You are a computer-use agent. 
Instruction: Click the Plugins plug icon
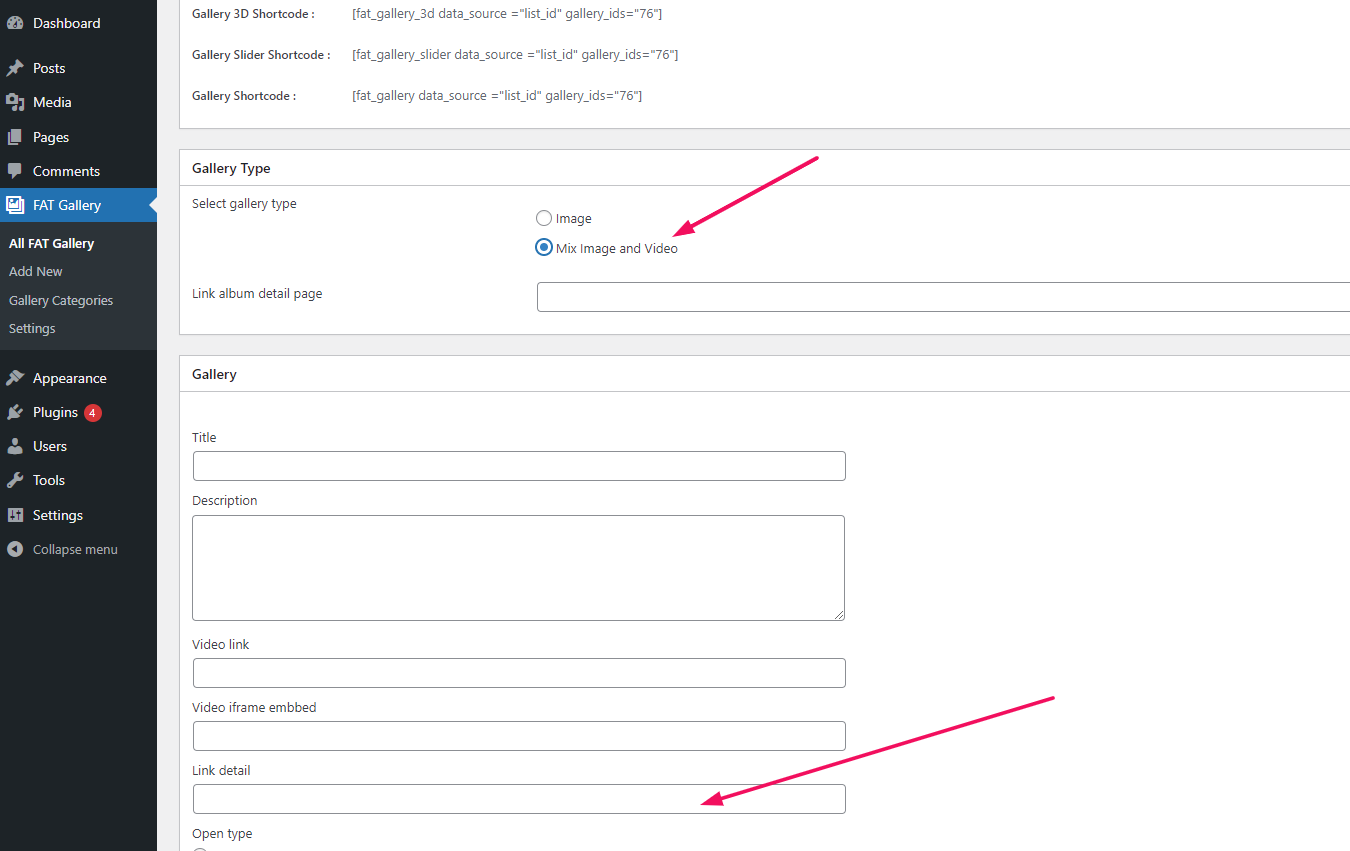[15, 412]
